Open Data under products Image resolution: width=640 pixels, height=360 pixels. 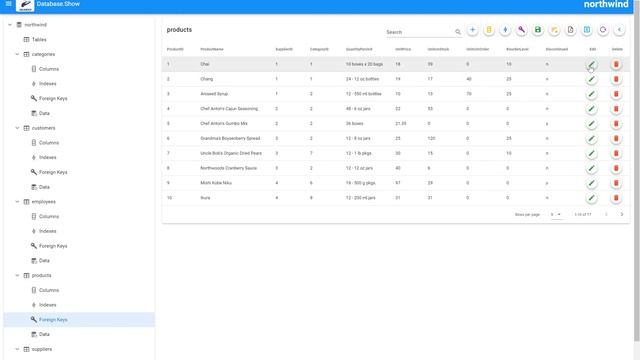(44, 334)
